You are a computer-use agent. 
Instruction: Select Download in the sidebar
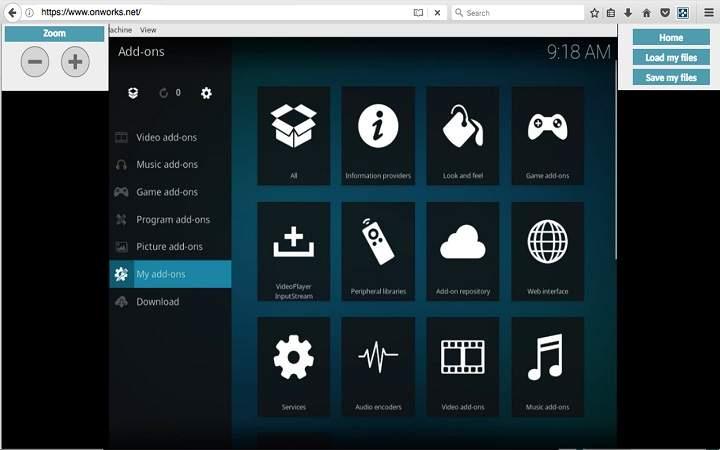coord(157,302)
